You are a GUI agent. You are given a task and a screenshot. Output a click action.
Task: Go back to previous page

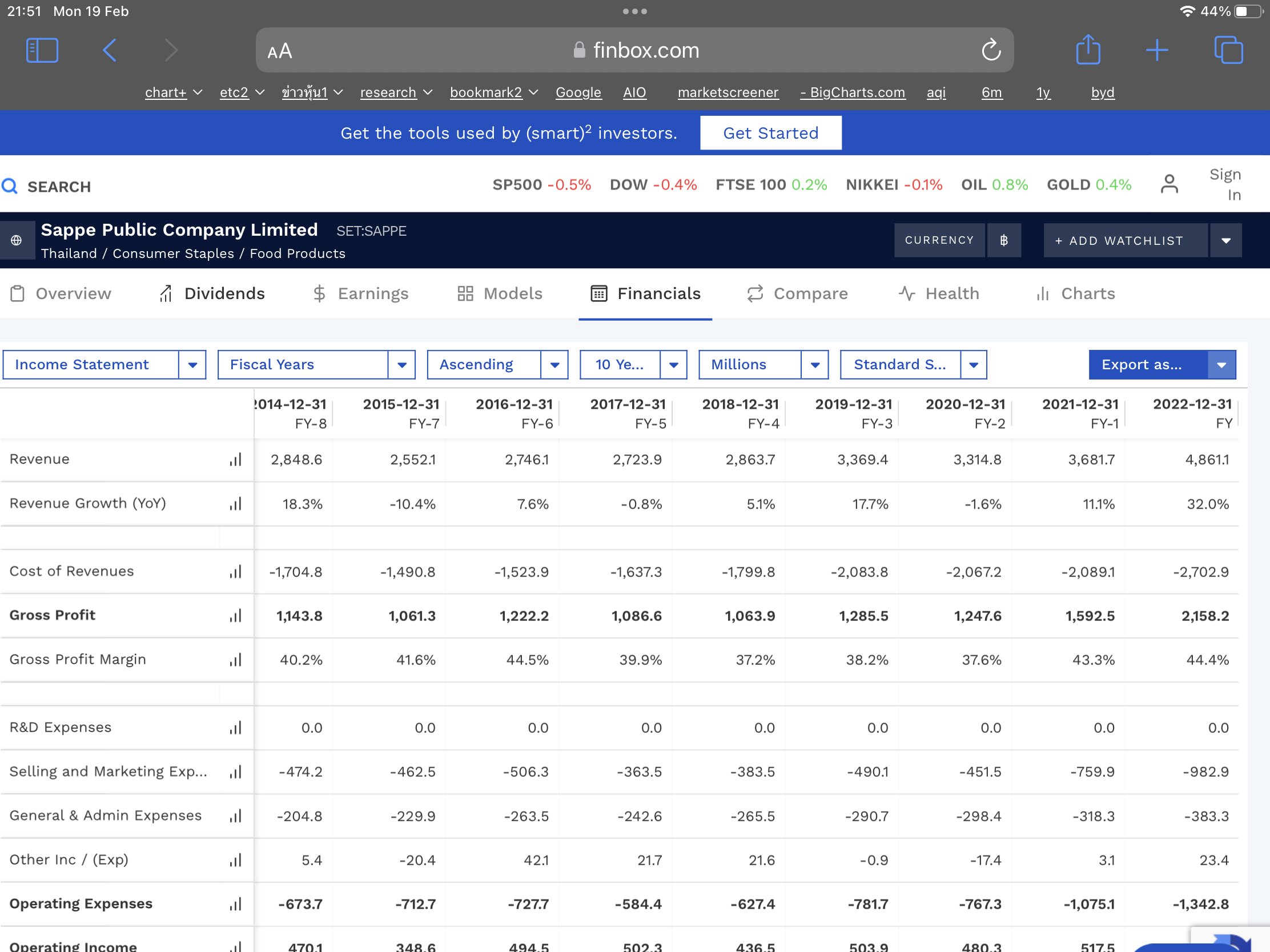110,50
